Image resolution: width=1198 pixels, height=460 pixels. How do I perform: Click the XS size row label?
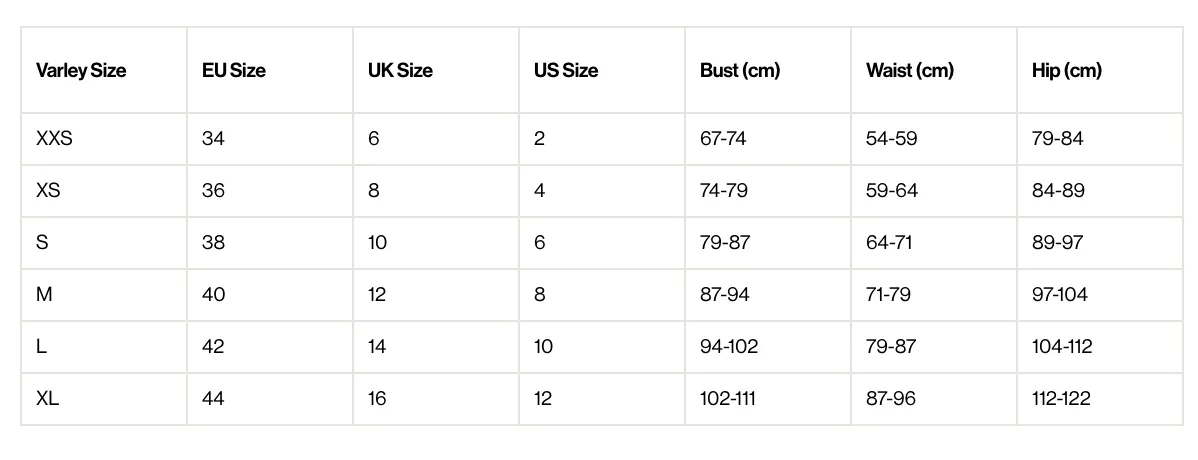(47, 190)
